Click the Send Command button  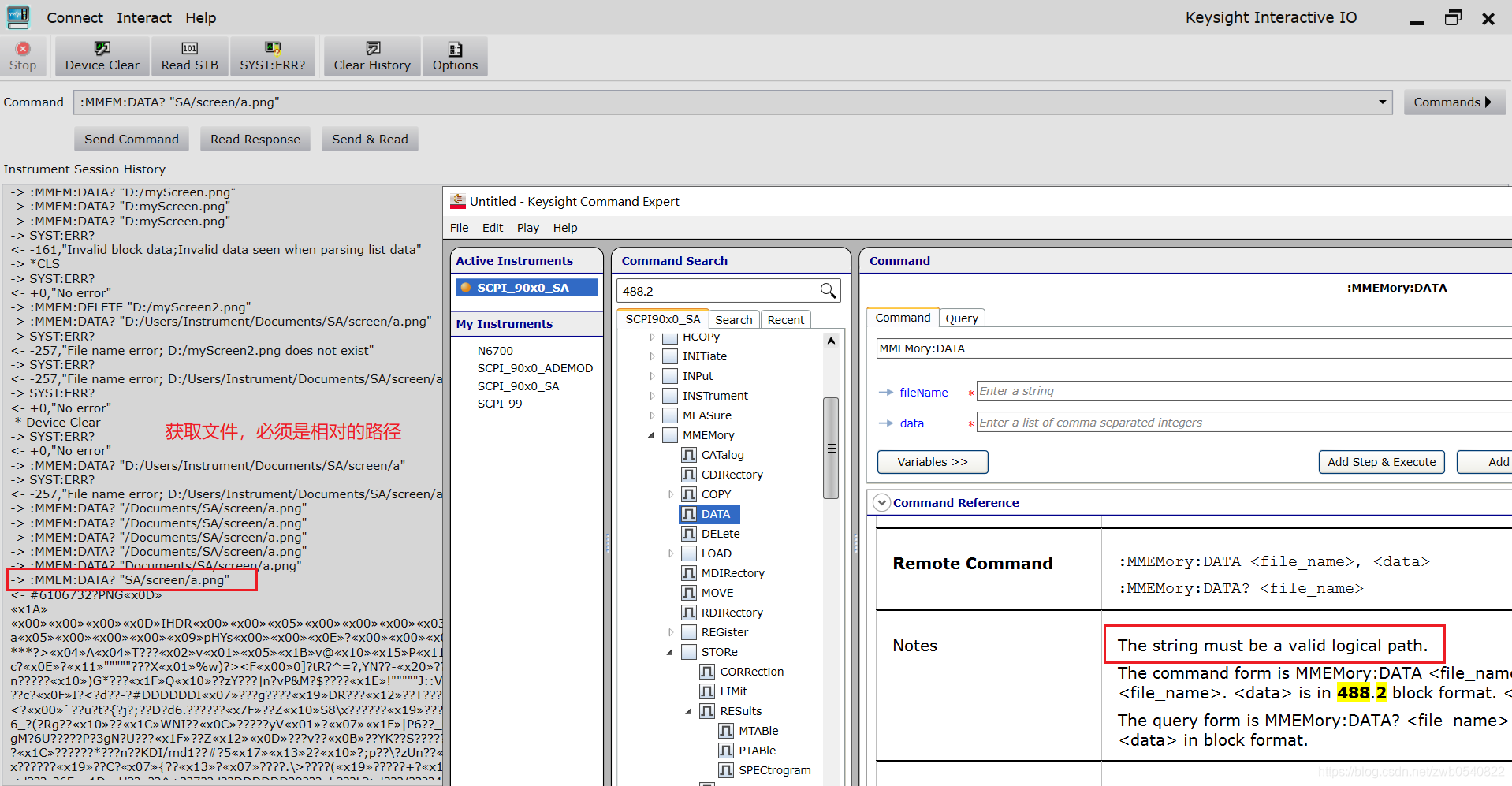pyautogui.click(x=132, y=140)
